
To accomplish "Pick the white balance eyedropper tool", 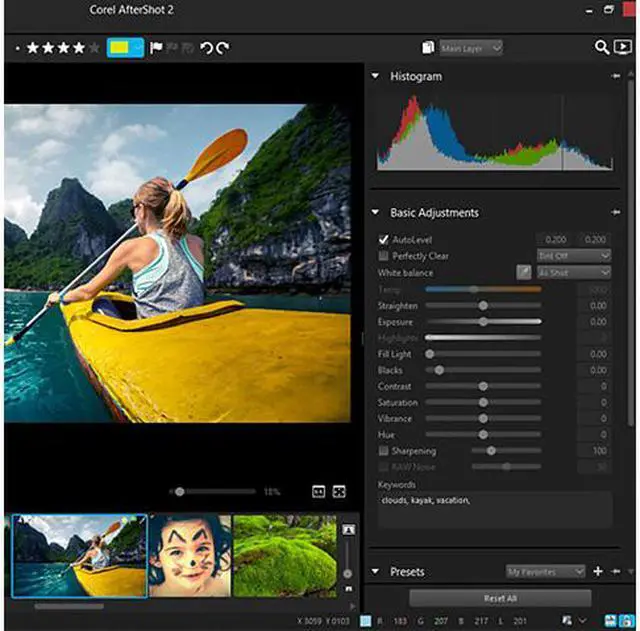I will click(523, 272).
